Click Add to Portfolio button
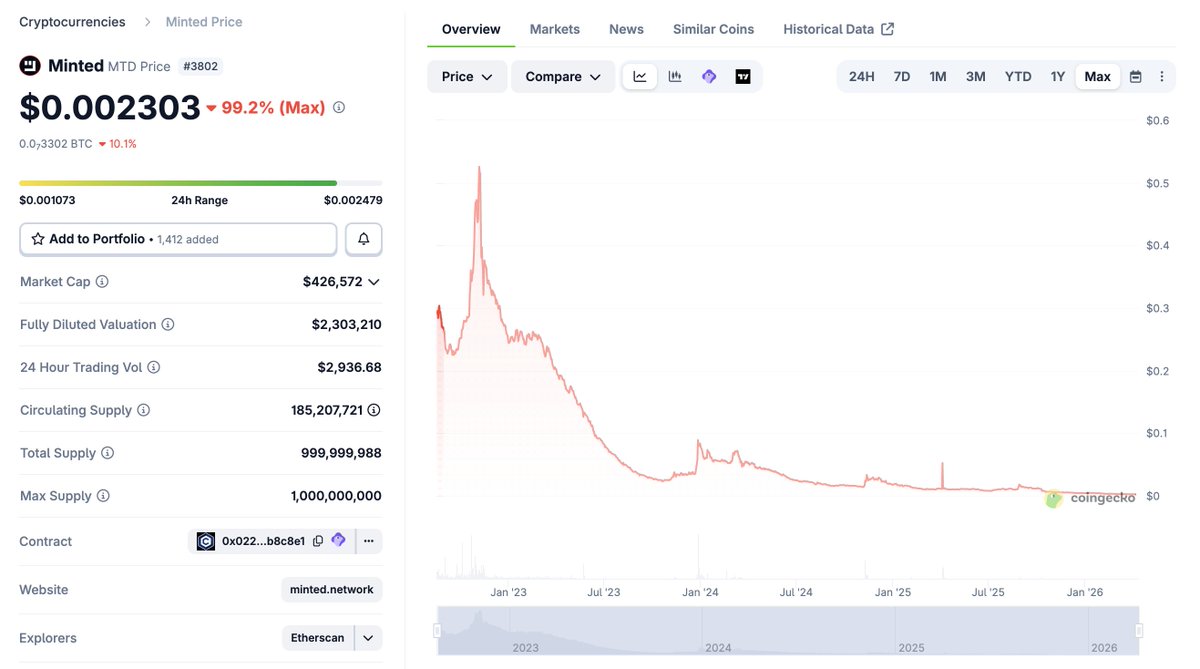This screenshot has width=1200, height=669. [x=178, y=239]
